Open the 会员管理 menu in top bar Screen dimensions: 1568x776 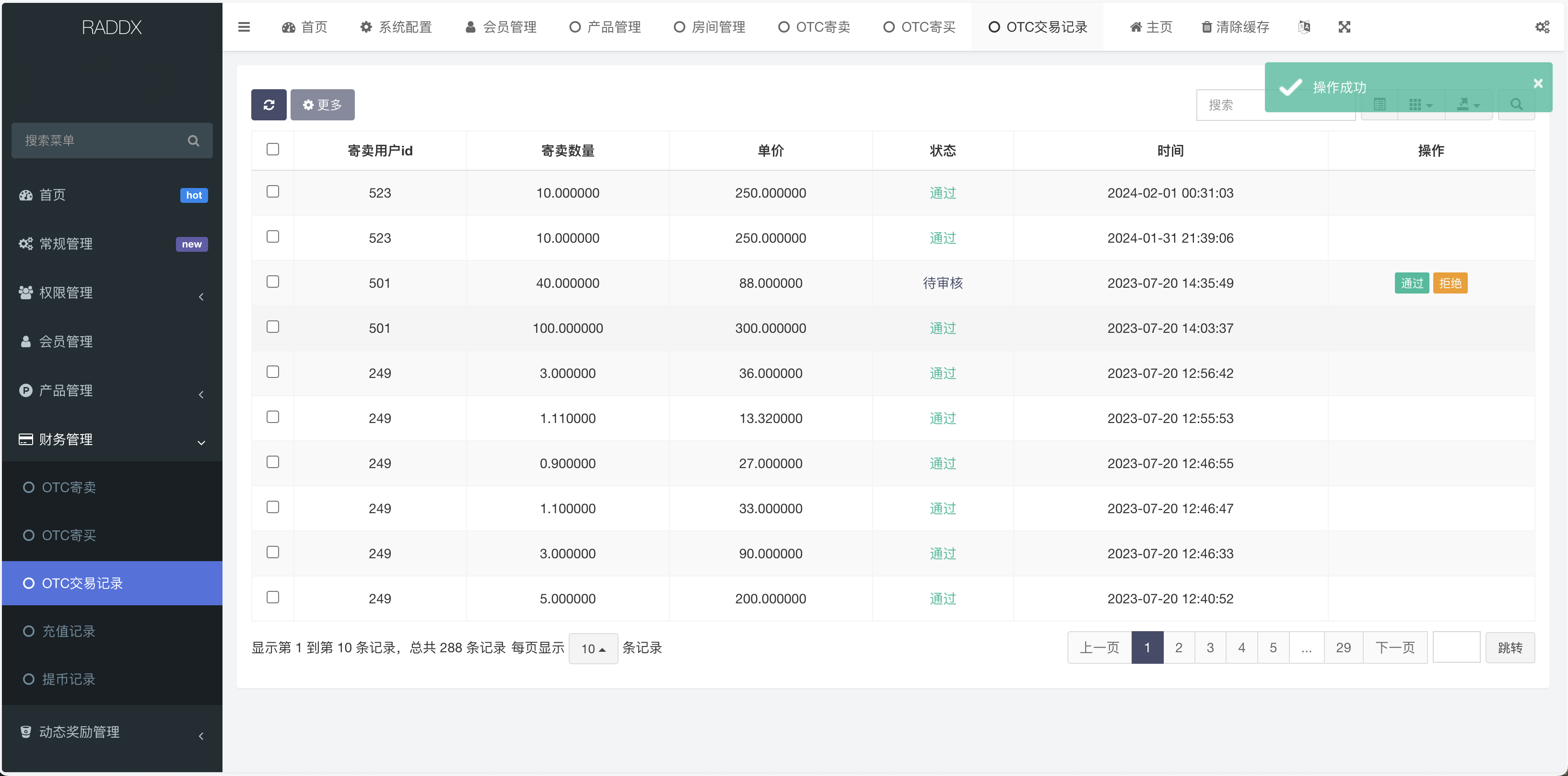click(500, 27)
